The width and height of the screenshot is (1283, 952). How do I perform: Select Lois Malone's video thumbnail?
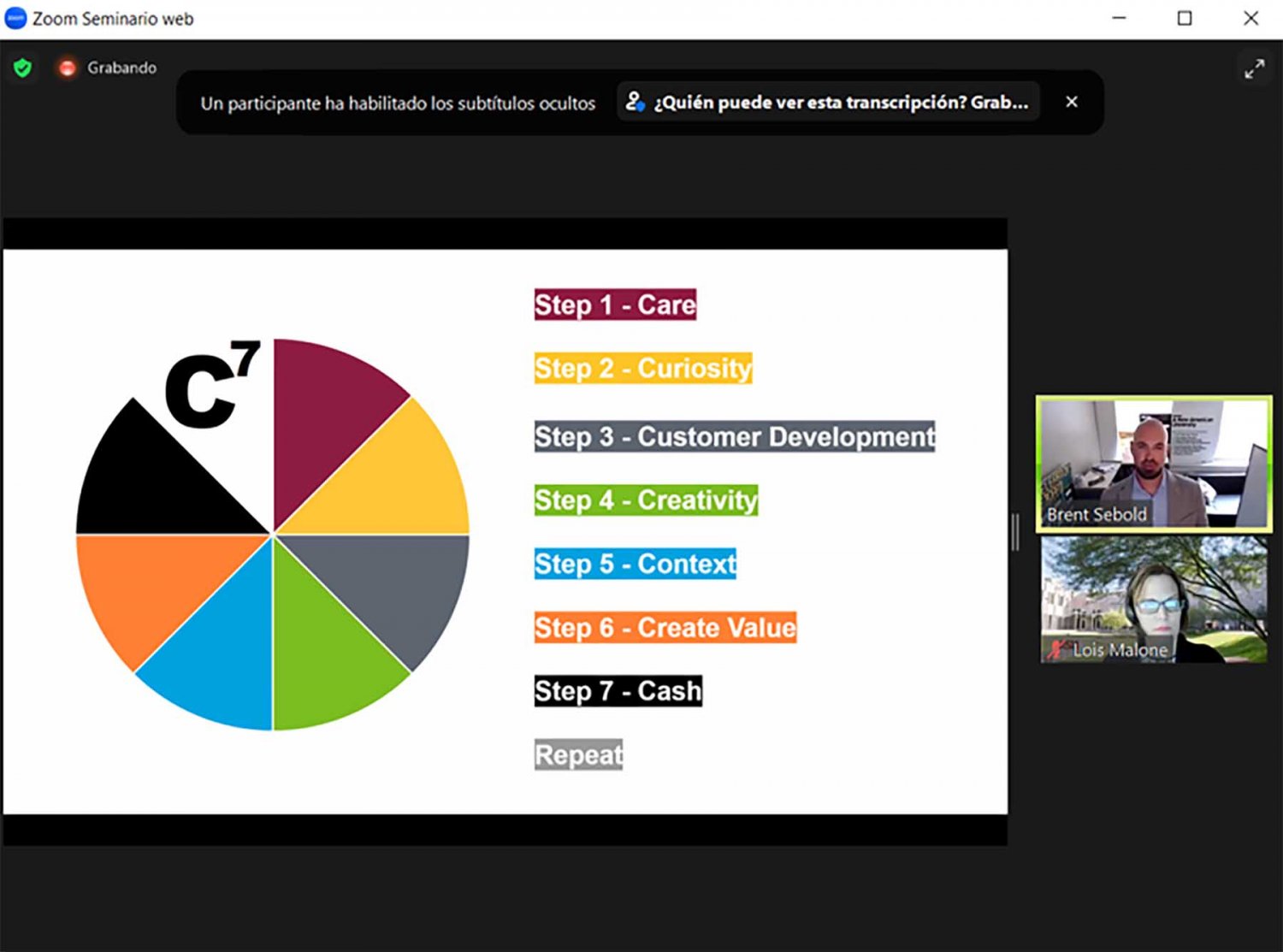pos(1153,599)
